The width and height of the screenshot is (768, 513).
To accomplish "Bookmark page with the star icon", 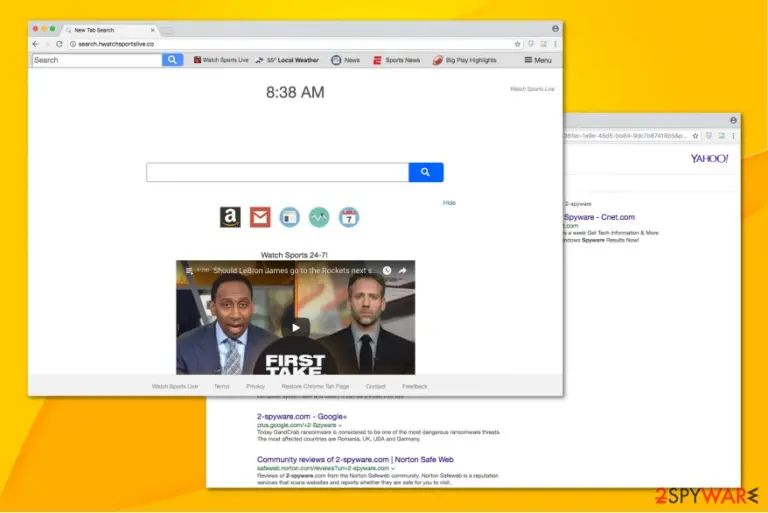I will point(517,44).
